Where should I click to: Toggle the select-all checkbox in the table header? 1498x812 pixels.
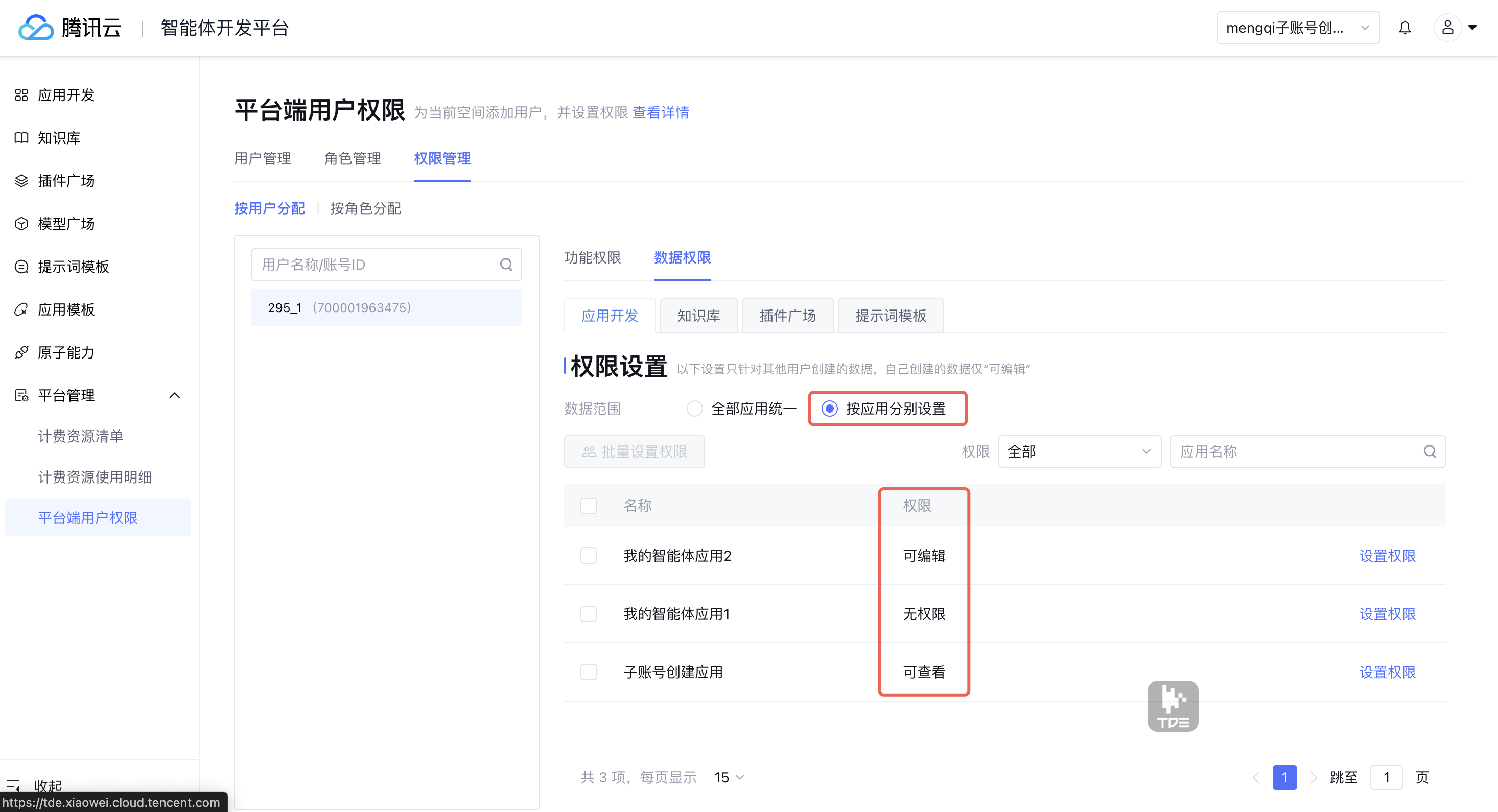point(589,506)
